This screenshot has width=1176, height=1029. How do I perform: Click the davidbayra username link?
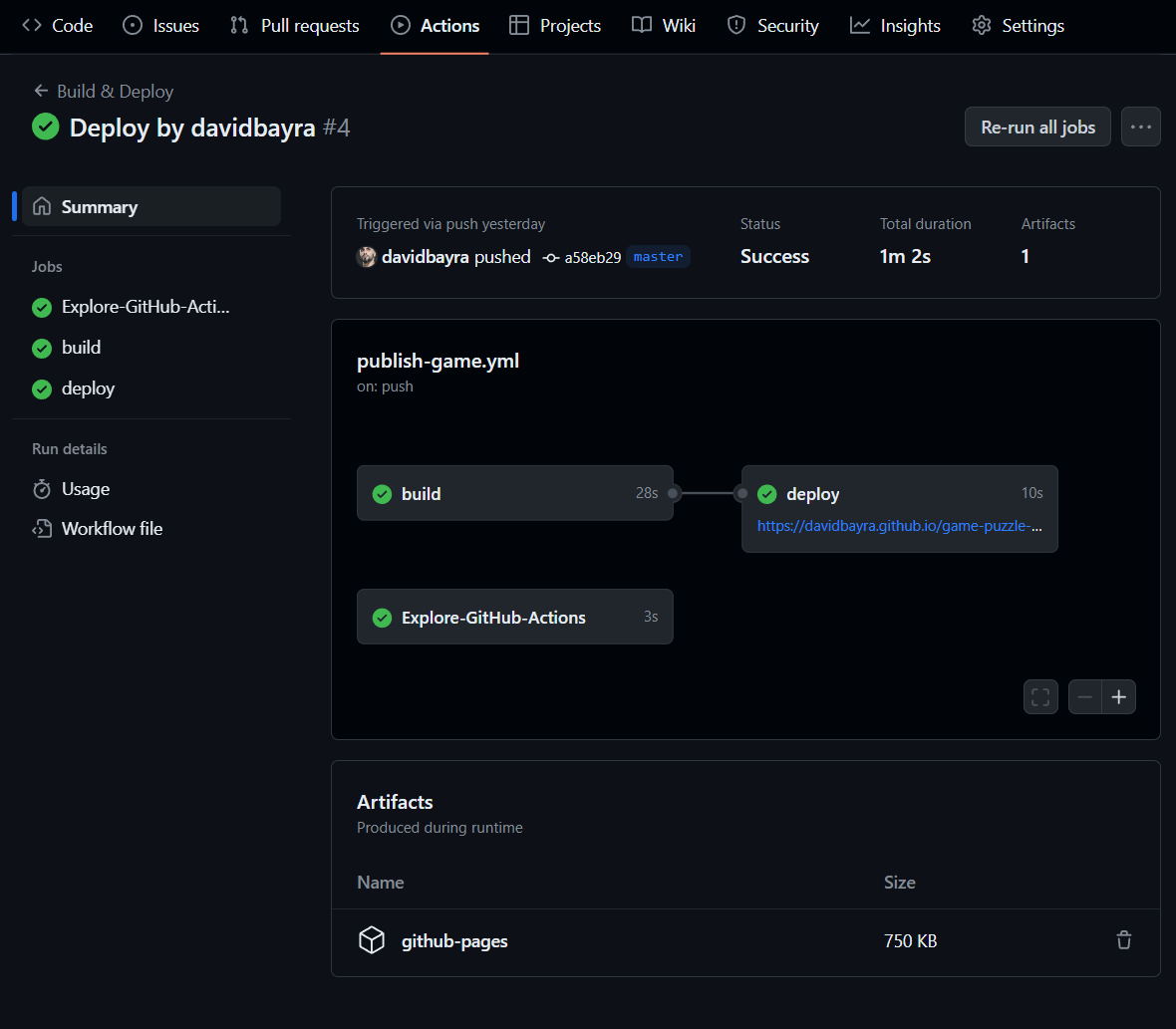[x=426, y=257]
